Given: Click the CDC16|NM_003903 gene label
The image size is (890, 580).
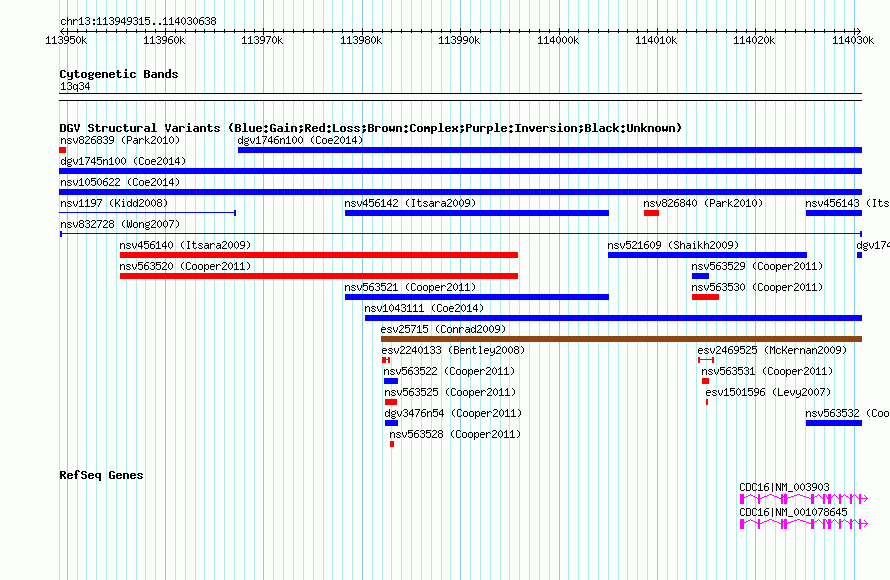Looking at the screenshot, I should [784, 487].
